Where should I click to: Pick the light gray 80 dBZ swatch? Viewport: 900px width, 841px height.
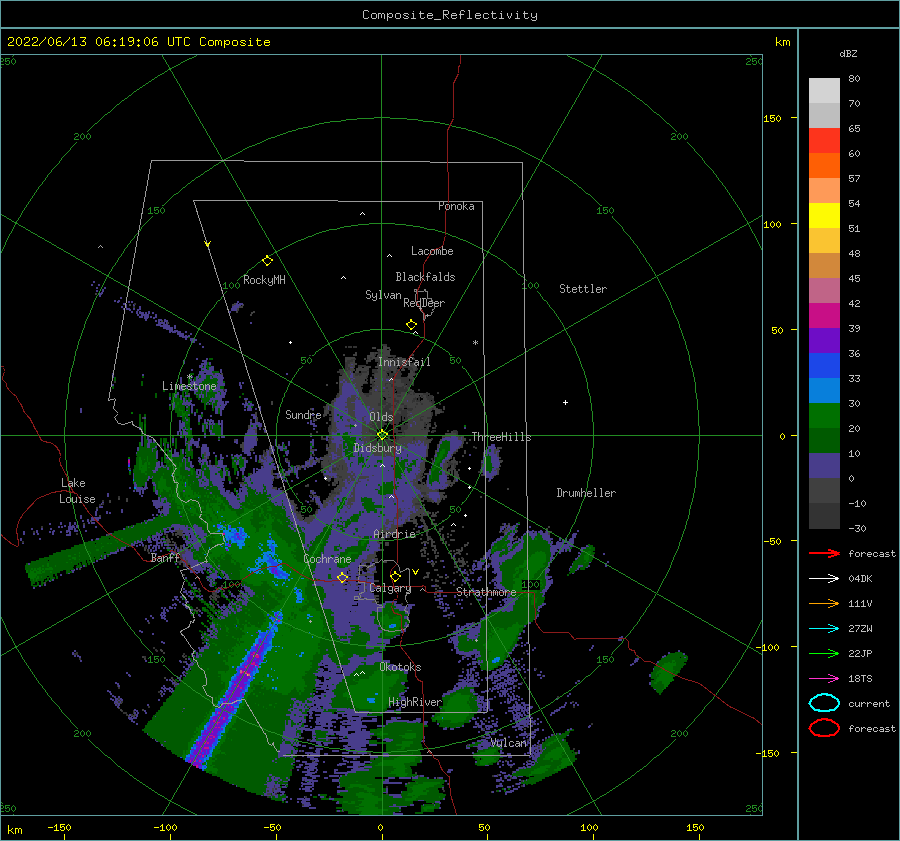[824, 90]
